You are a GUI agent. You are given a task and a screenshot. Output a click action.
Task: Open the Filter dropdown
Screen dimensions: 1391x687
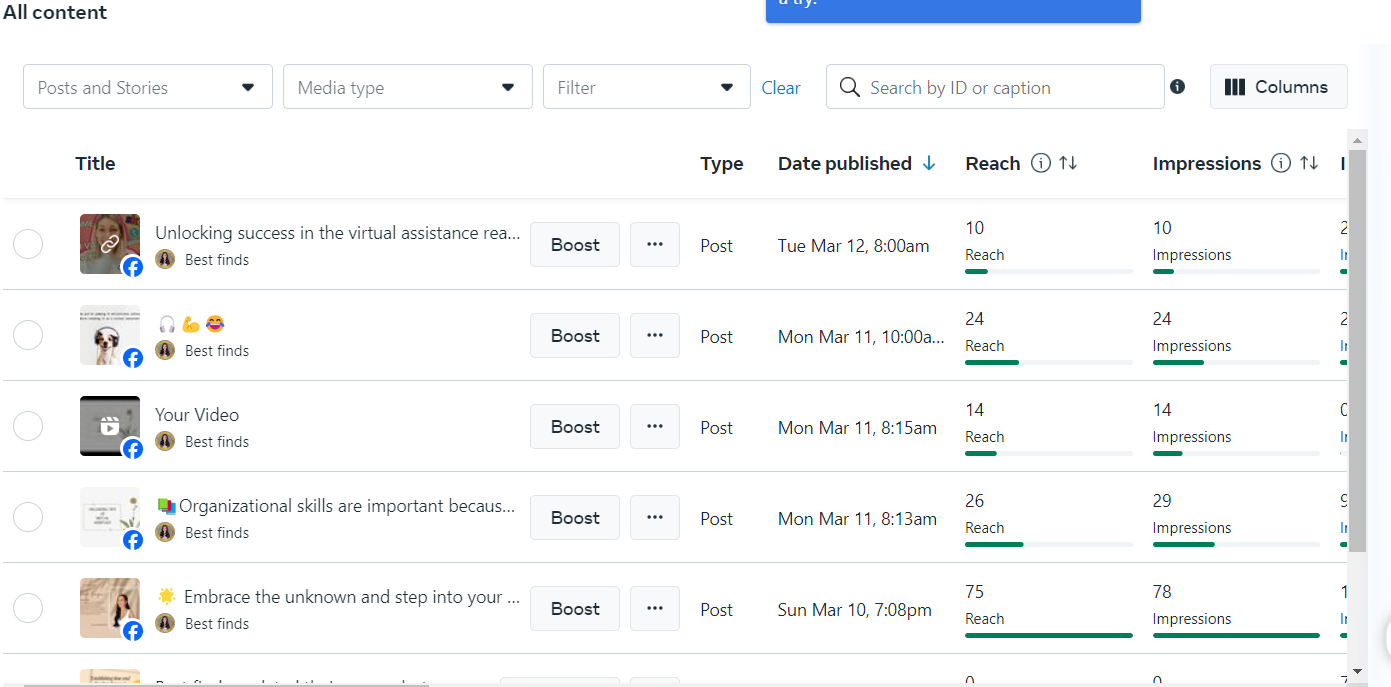point(647,87)
